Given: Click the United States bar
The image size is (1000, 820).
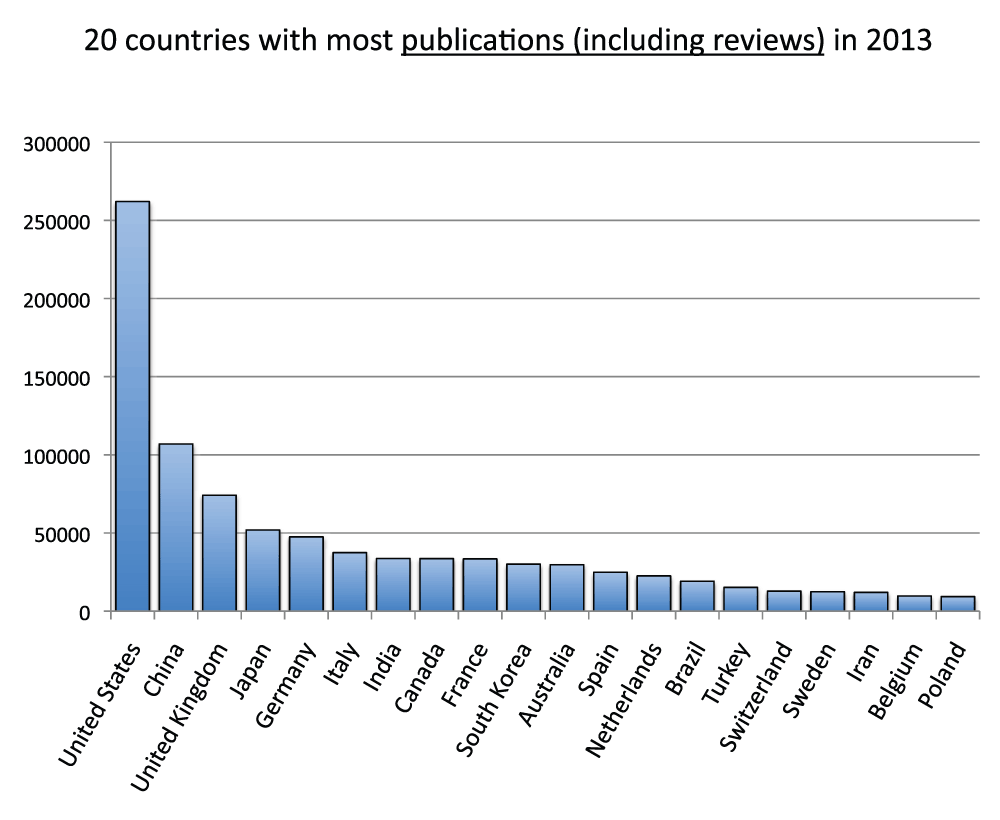Looking at the screenshot, I should pos(133,406).
